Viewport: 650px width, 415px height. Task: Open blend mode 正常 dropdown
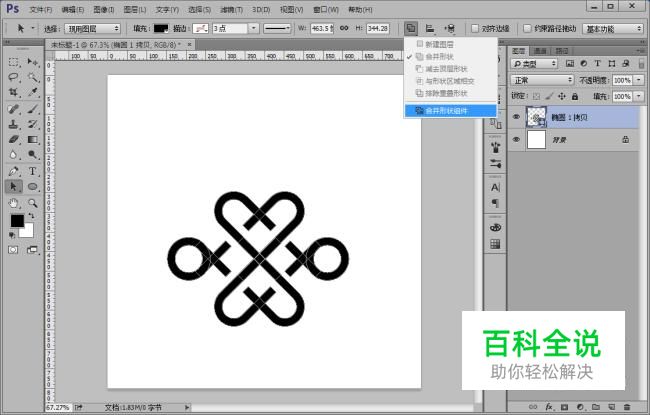point(542,80)
